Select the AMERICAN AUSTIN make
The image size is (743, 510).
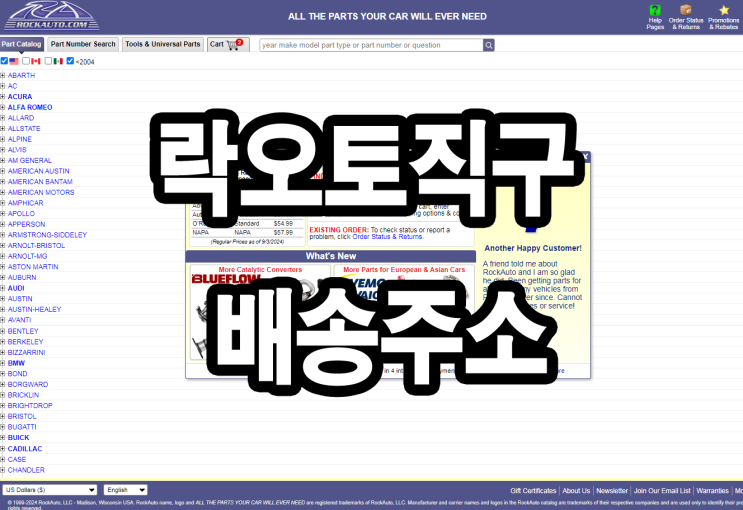pos(38,171)
